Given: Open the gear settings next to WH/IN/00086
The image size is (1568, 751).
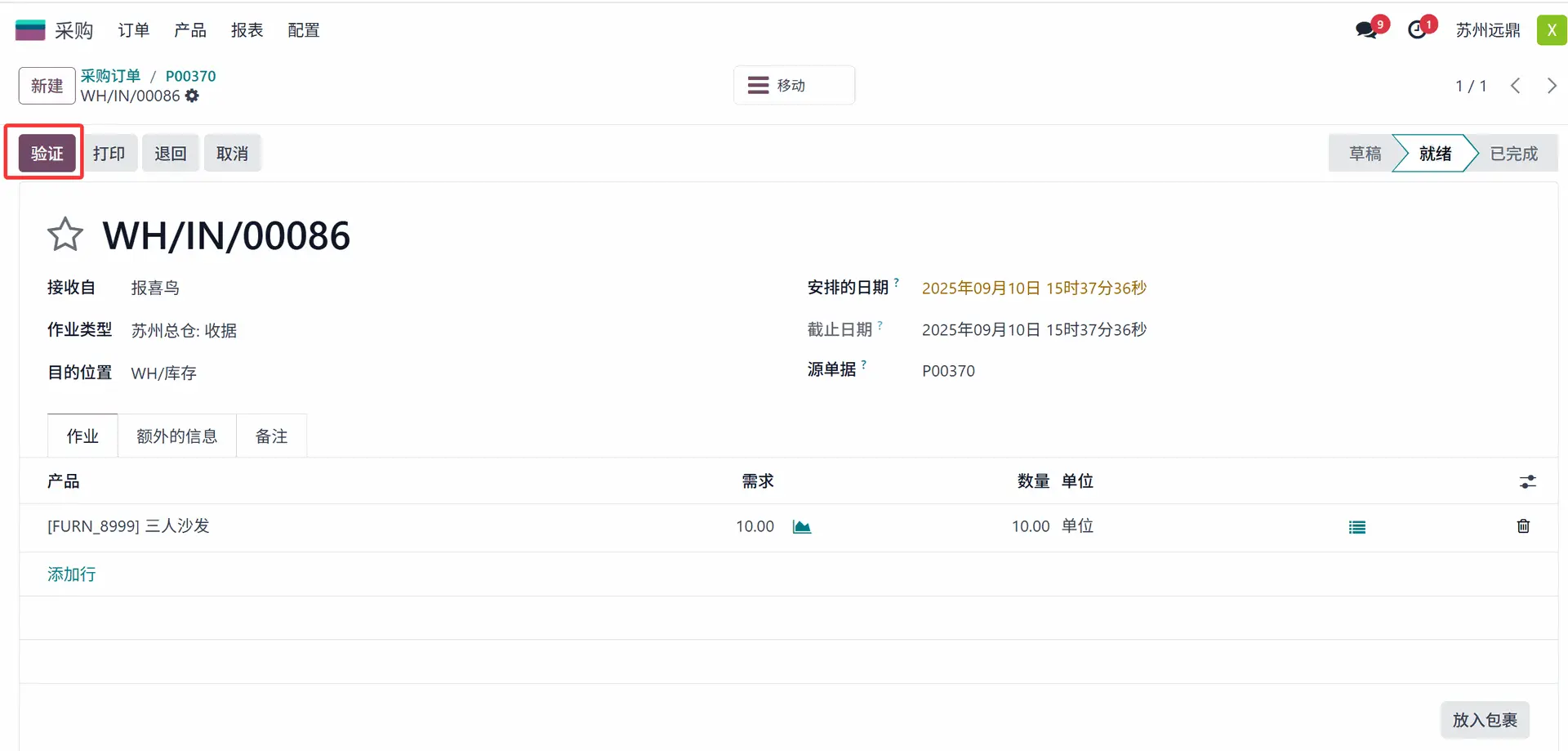Looking at the screenshot, I should 192,96.
